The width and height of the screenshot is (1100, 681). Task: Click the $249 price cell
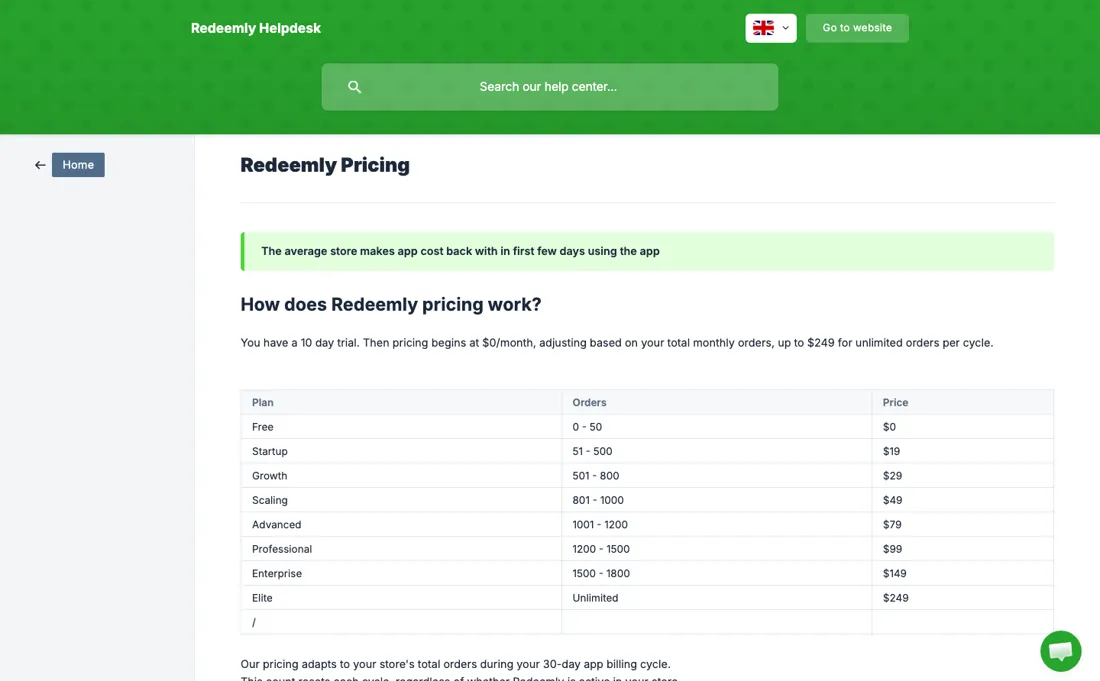click(962, 598)
